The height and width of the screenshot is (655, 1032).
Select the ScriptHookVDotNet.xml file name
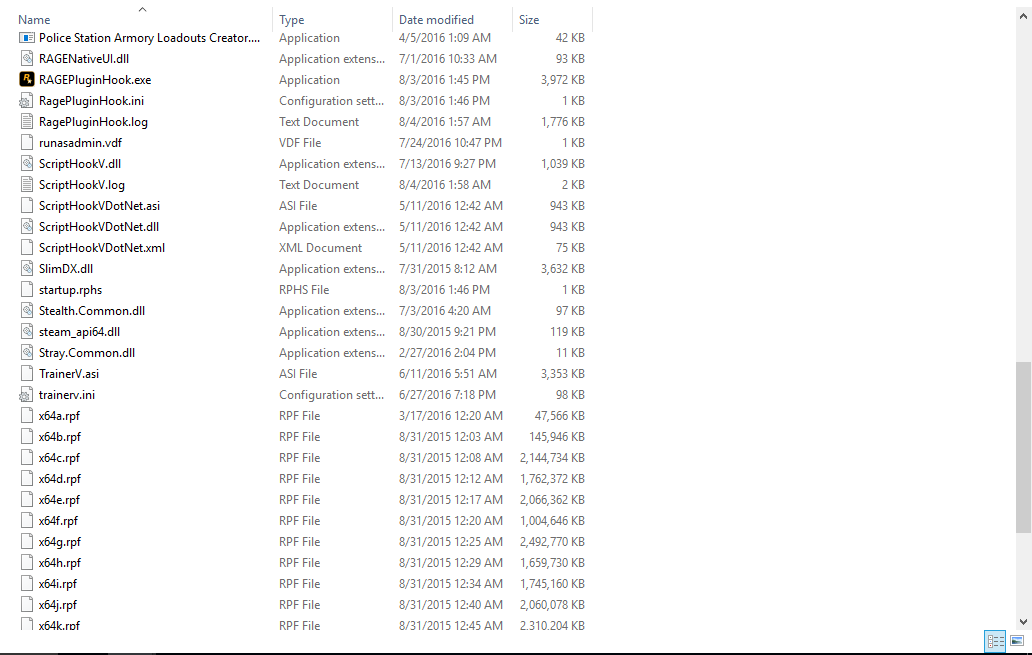[x=102, y=248]
